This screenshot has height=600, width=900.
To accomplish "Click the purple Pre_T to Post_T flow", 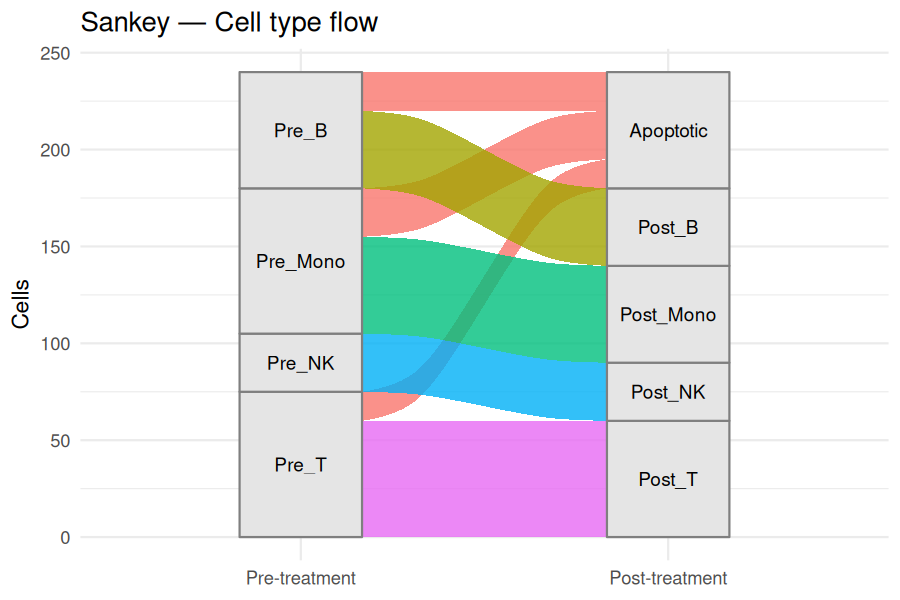I will pyautogui.click(x=484, y=479).
